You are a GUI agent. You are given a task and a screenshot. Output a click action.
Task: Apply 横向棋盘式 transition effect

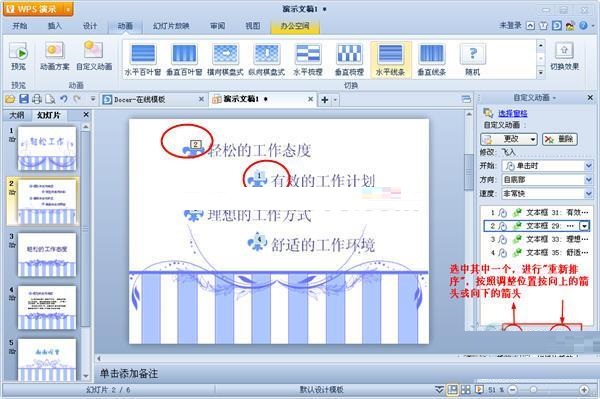[225, 60]
